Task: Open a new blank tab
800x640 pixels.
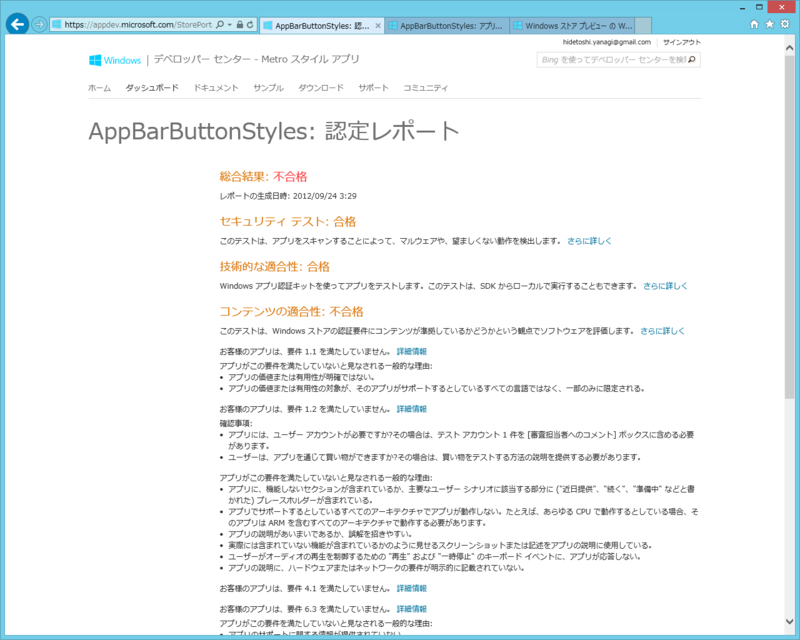Action: click(643, 26)
